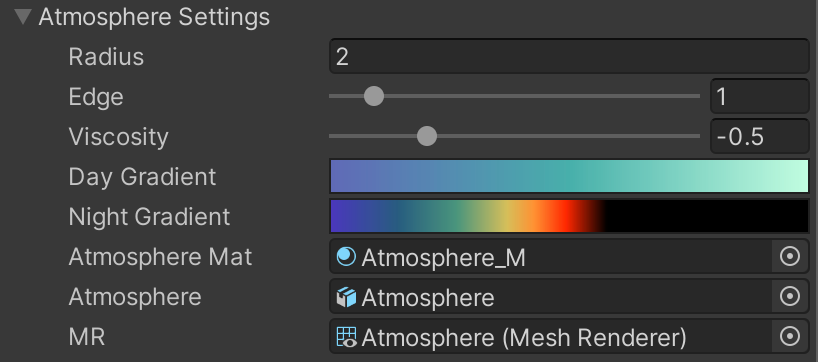
Task: Click the Viscosity property label
Action: (x=118, y=137)
